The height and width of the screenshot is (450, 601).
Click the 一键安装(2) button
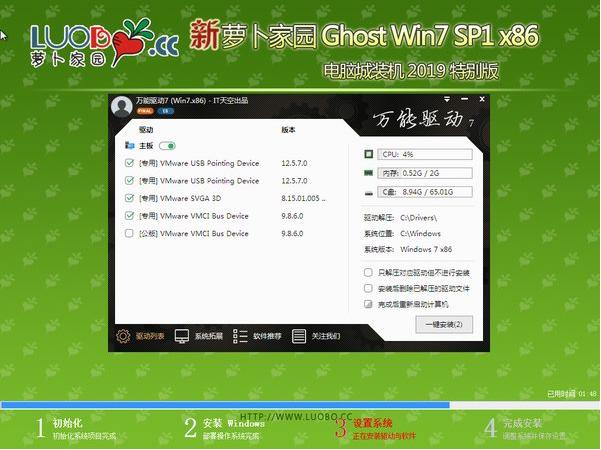click(x=444, y=325)
